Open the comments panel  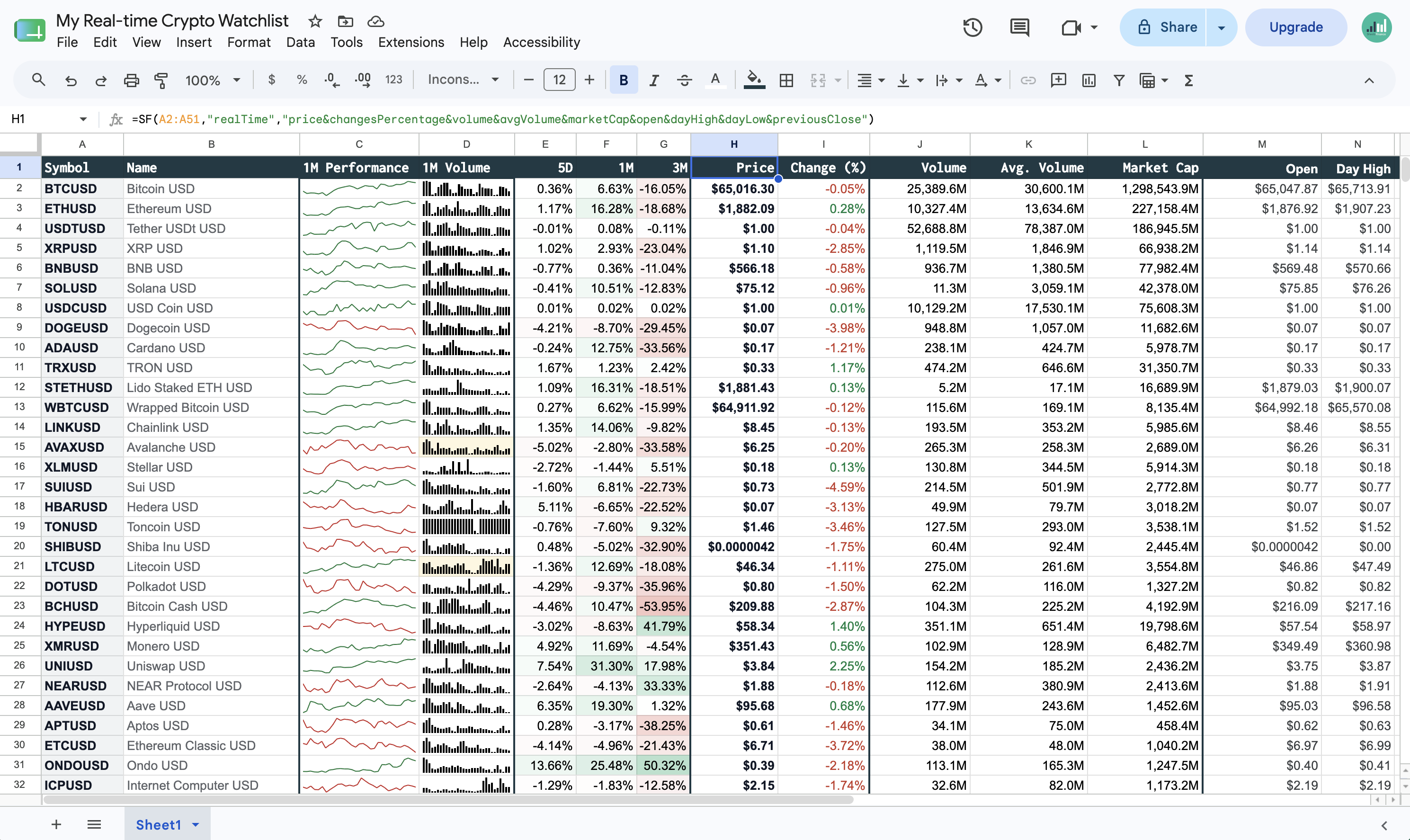[1019, 27]
